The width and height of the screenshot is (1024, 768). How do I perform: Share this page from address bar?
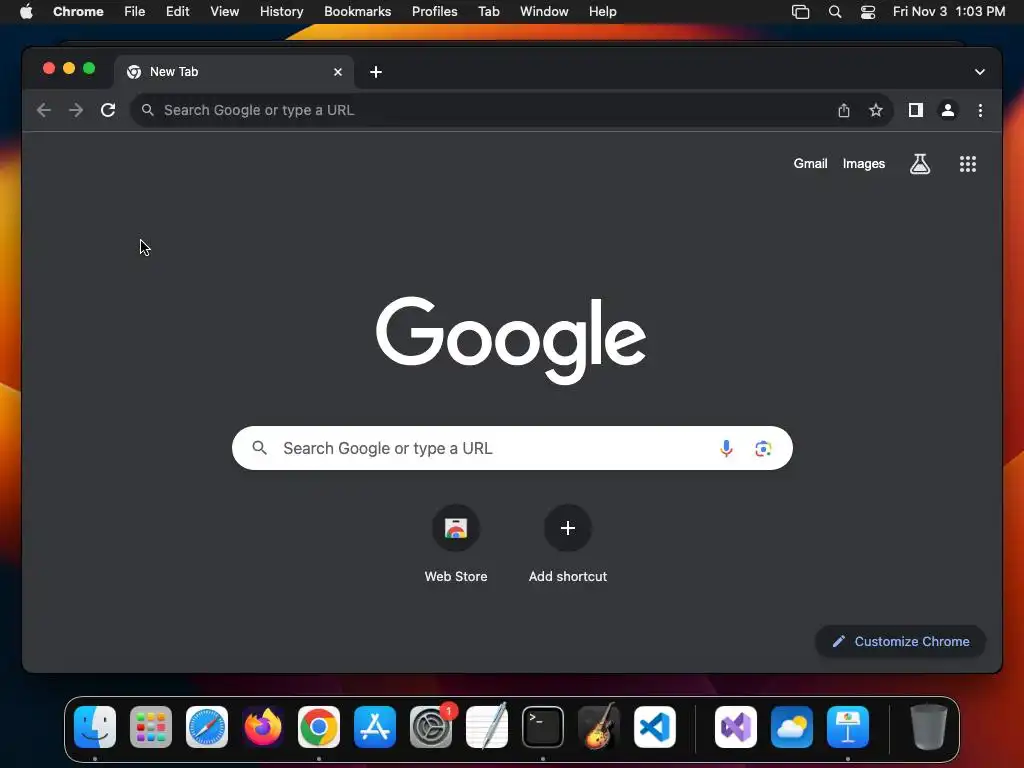[844, 110]
